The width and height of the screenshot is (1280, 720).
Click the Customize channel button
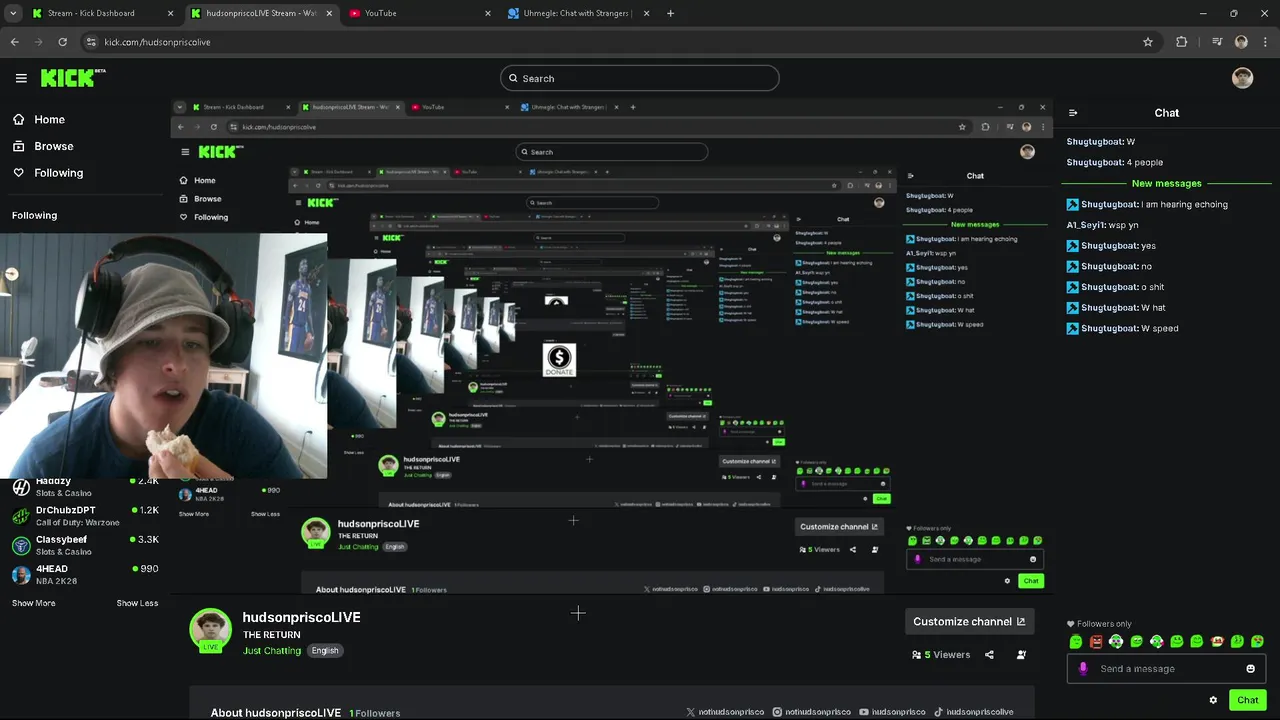point(969,621)
